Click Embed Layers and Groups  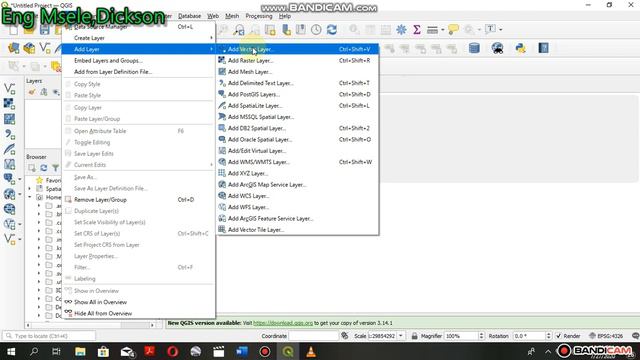[139, 60]
